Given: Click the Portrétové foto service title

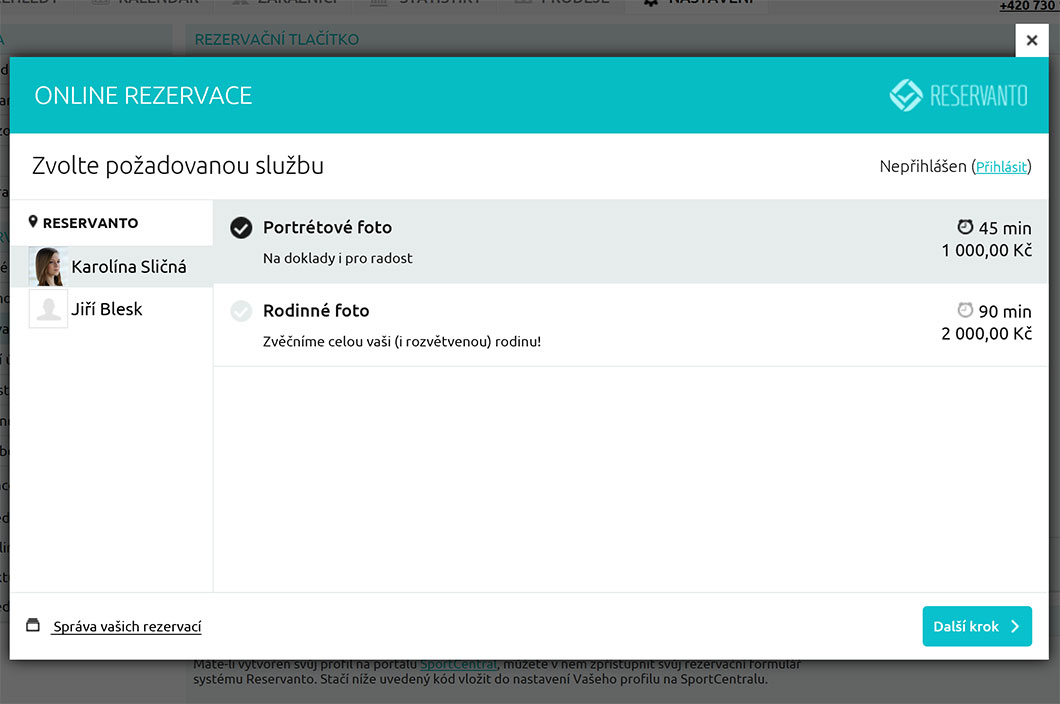Looking at the screenshot, I should click(x=327, y=227).
